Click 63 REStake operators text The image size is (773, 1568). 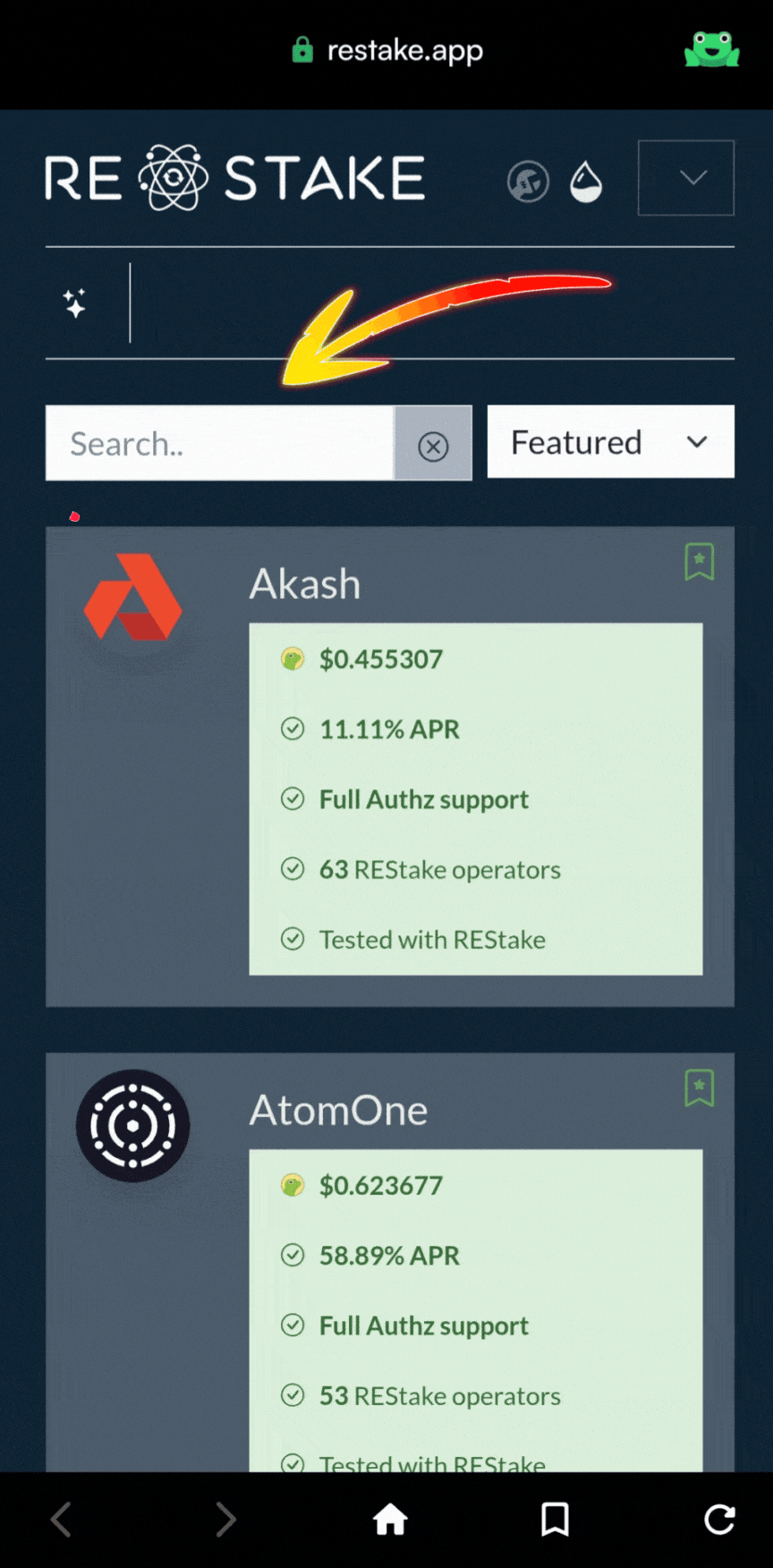440,869
